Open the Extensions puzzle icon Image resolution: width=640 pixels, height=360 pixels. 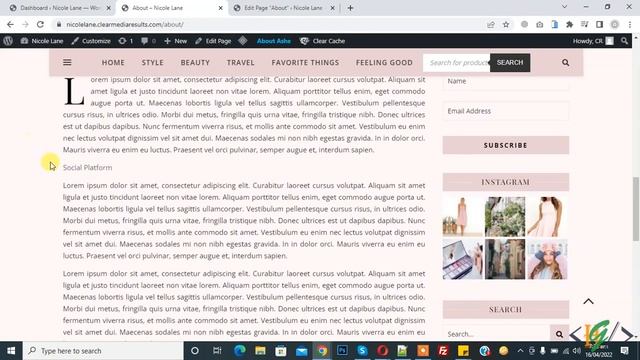pyautogui.click(x=569, y=24)
